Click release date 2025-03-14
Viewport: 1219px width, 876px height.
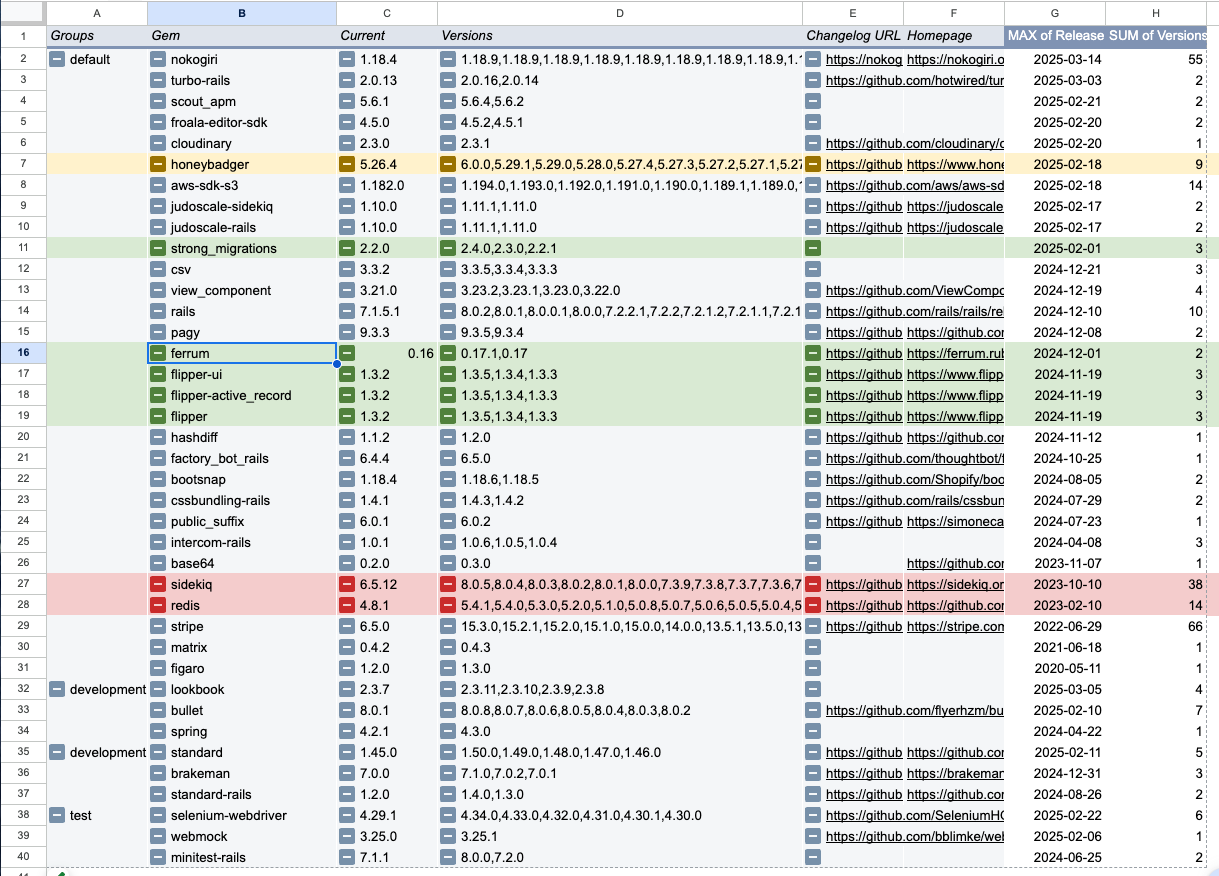1068,60
